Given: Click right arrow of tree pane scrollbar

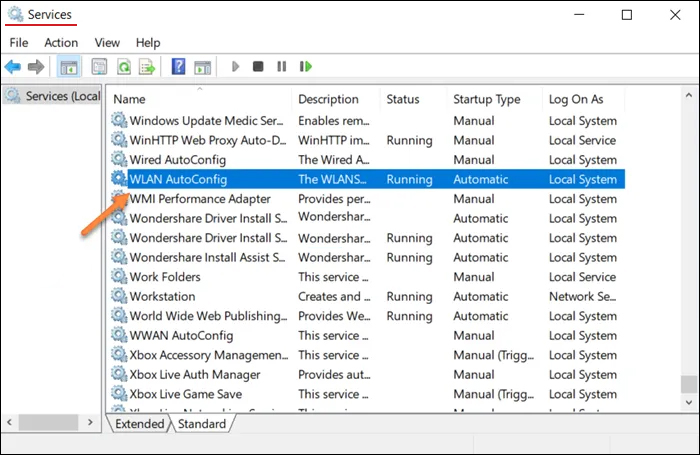Looking at the screenshot, I should 90,422.
